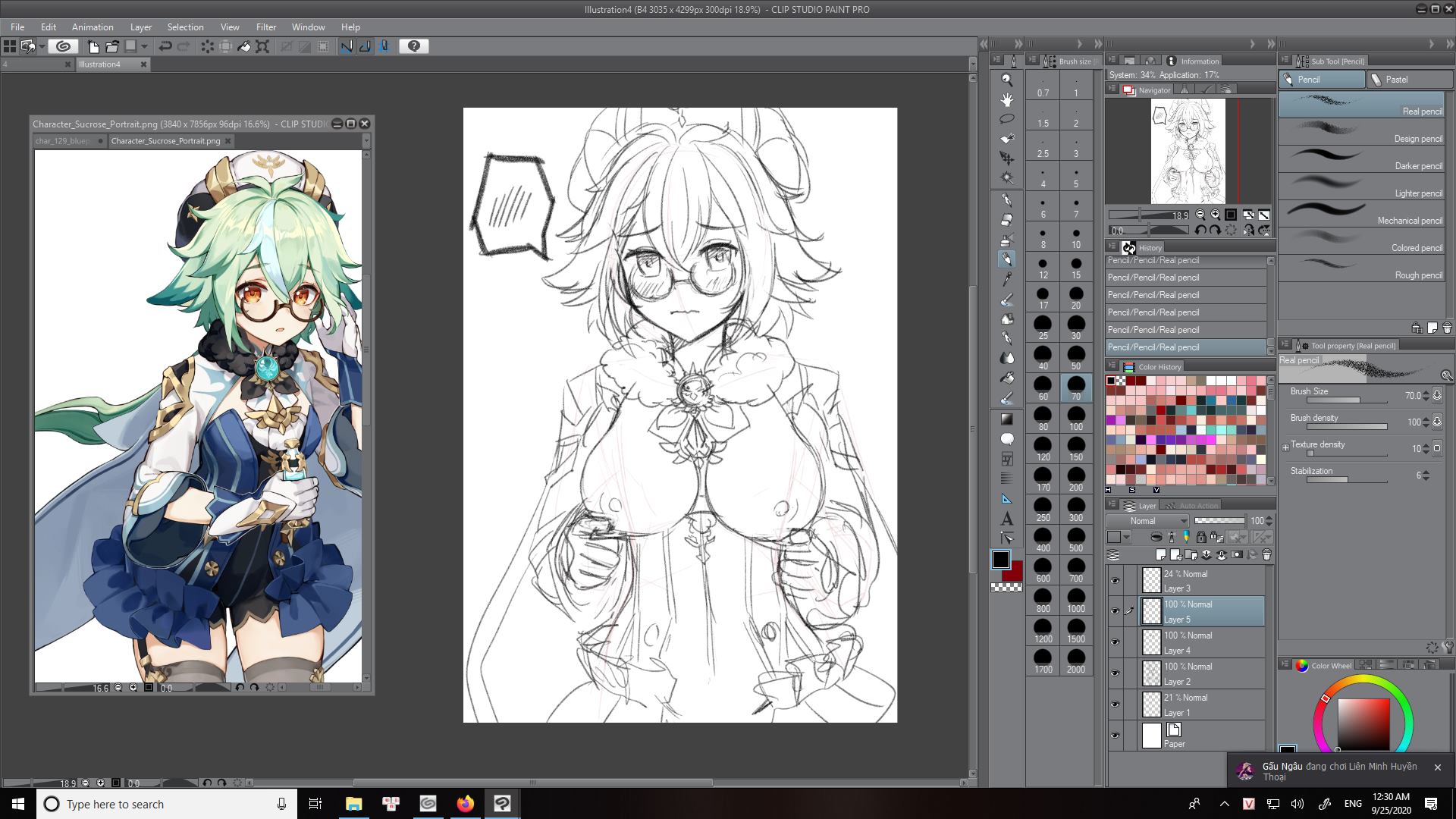1456x819 pixels.
Task: Open the layer color palette dropdown arrow
Action: pos(1127,538)
